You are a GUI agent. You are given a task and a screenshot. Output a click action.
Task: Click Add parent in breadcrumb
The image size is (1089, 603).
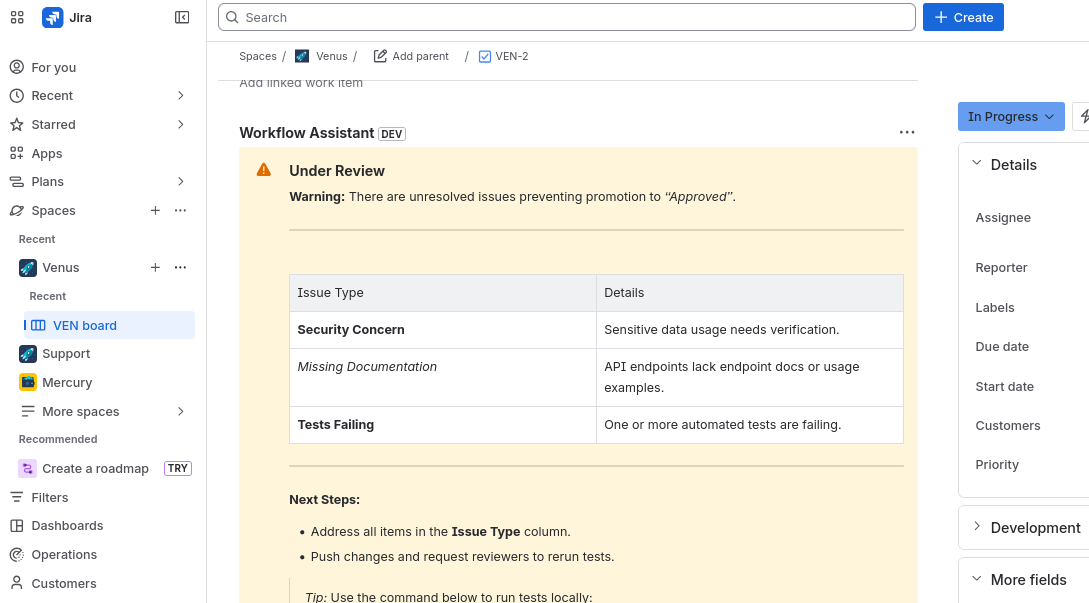pyautogui.click(x=411, y=56)
